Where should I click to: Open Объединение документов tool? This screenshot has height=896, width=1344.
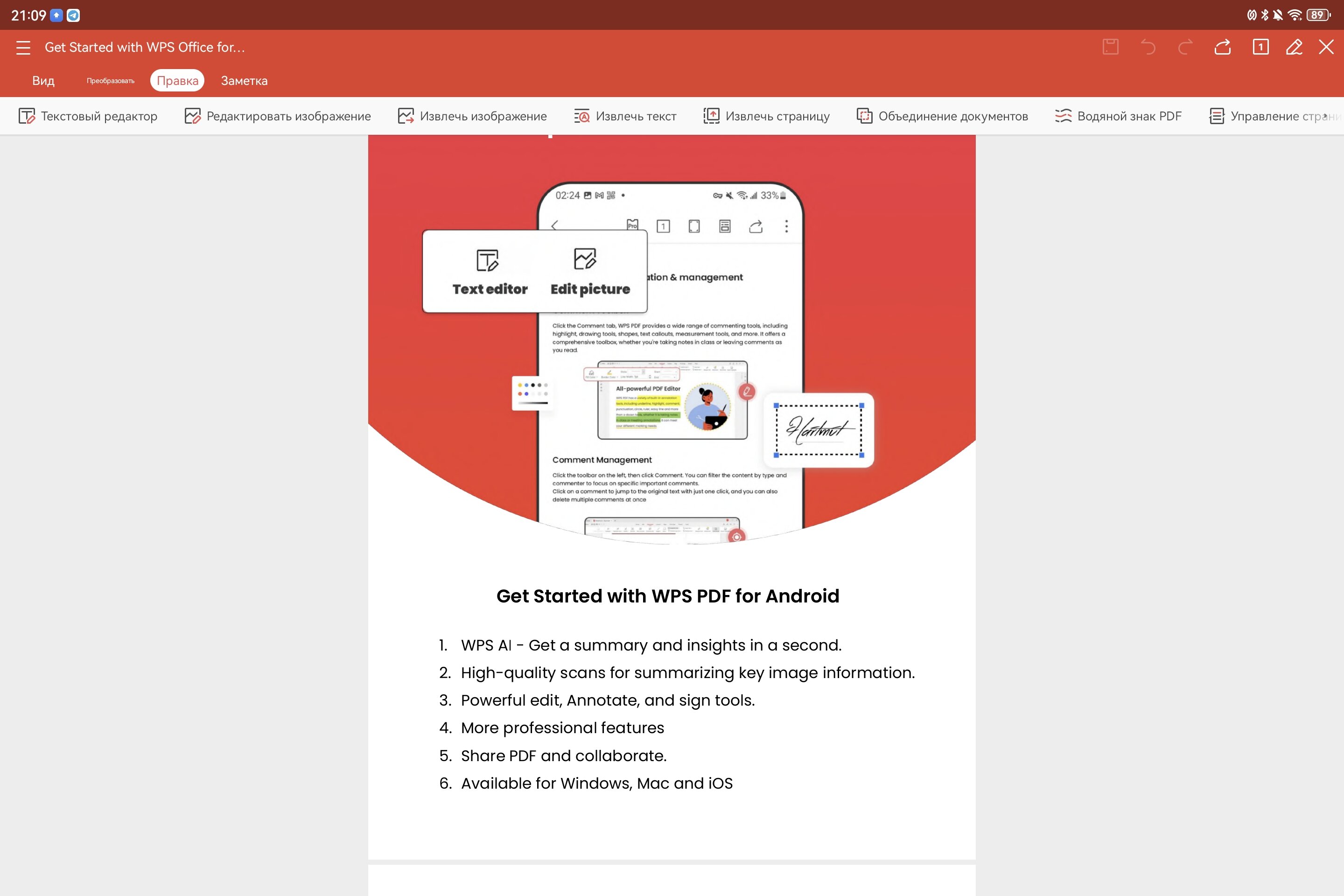(942, 116)
